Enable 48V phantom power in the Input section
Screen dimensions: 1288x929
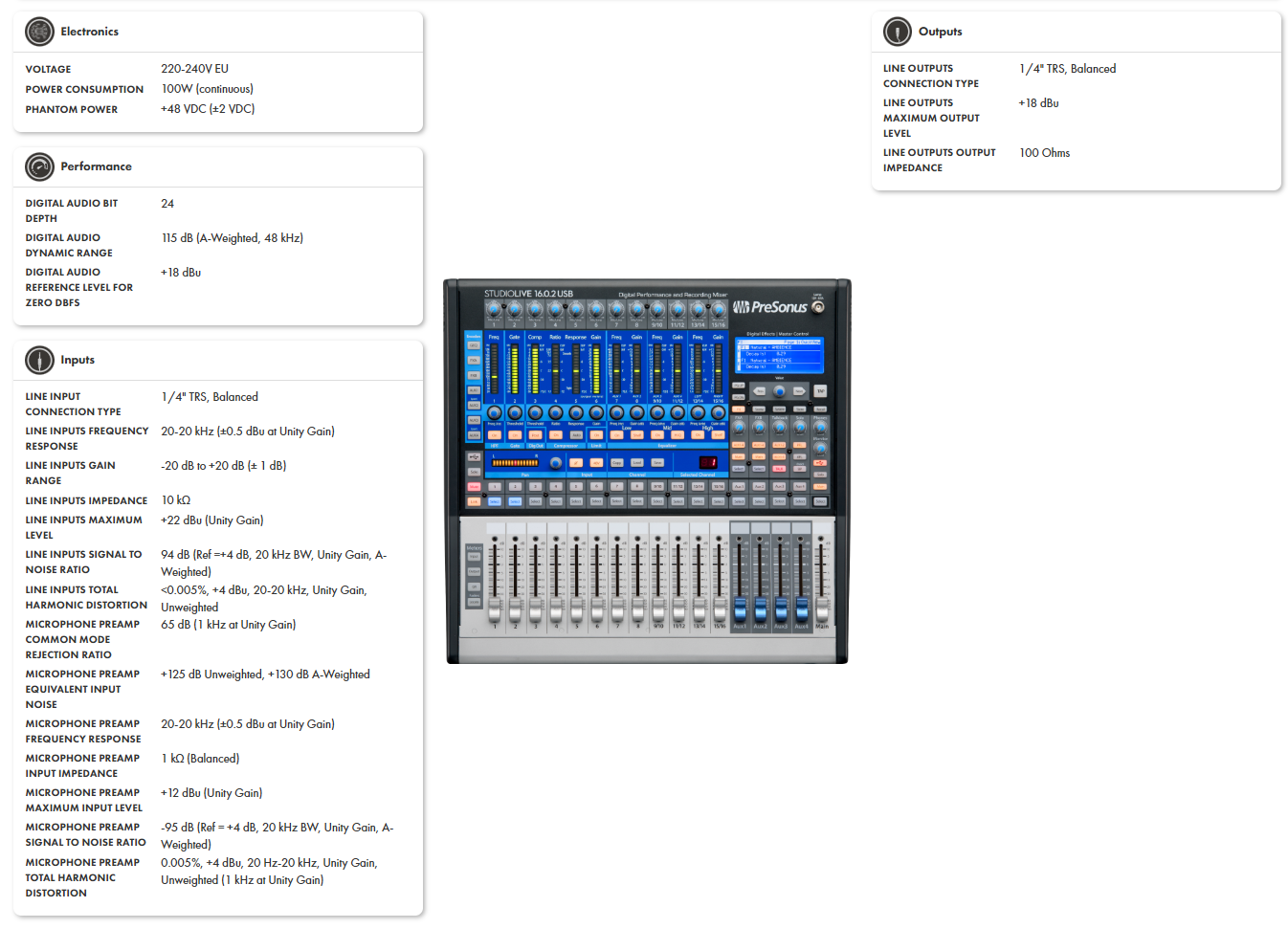pos(597,463)
